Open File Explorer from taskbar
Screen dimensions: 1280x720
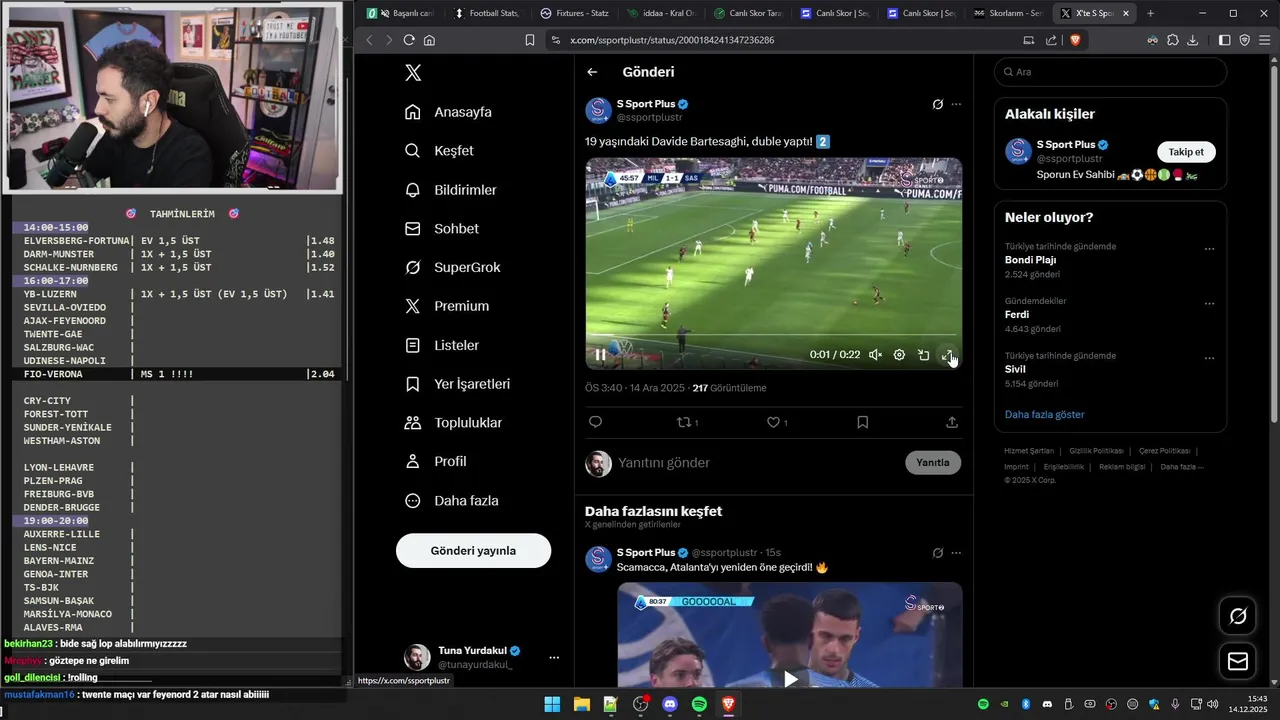pyautogui.click(x=581, y=705)
